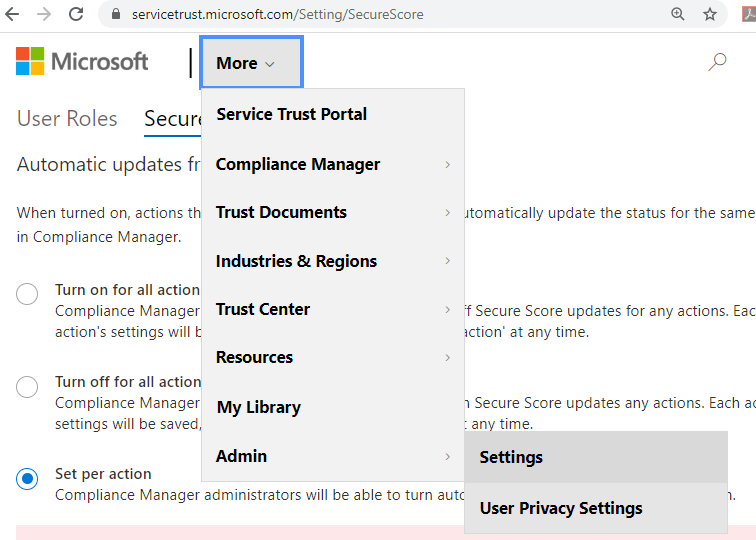Select Turn on for all actions radio

[x=28, y=294]
